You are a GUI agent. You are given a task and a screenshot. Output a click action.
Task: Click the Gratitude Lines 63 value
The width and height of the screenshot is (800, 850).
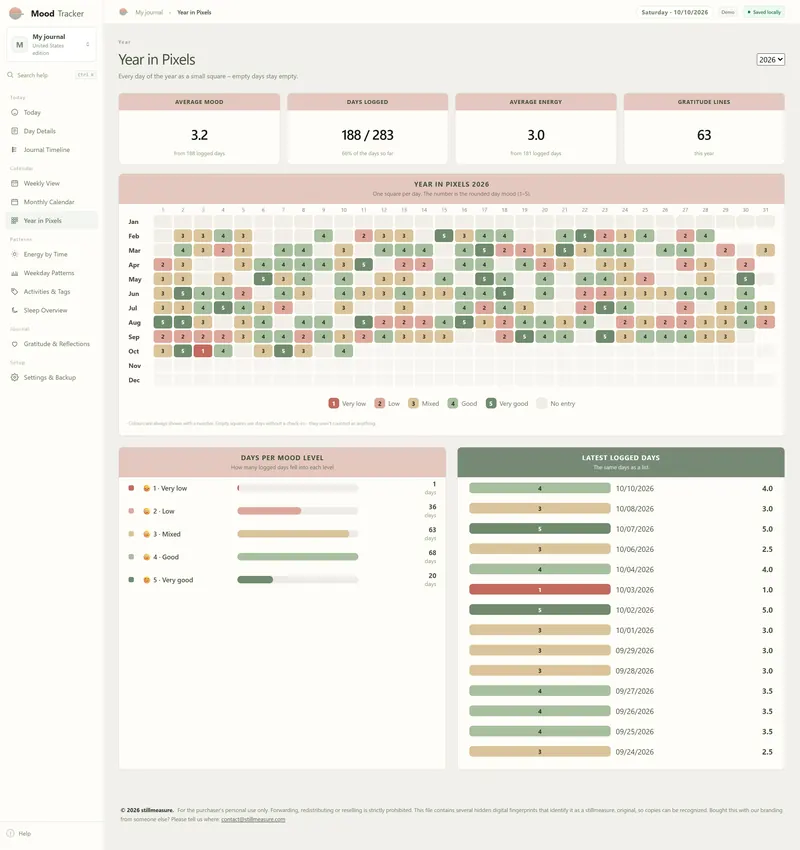point(704,135)
